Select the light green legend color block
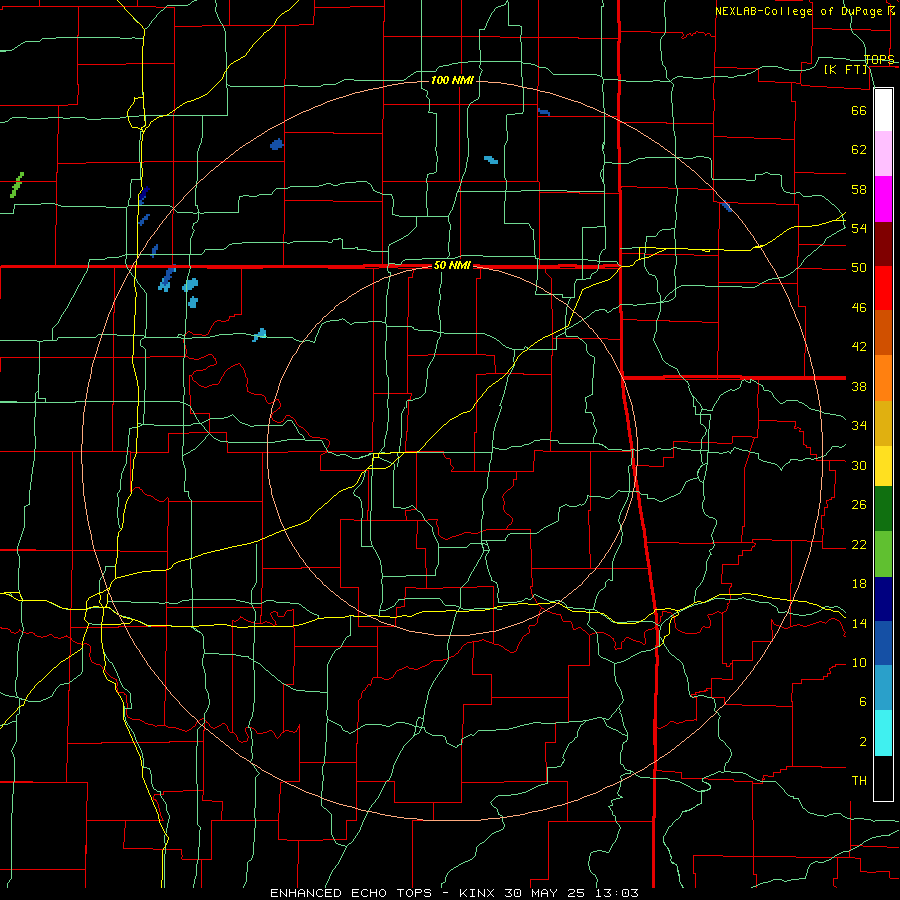The image size is (900, 900). pyautogui.click(x=883, y=554)
